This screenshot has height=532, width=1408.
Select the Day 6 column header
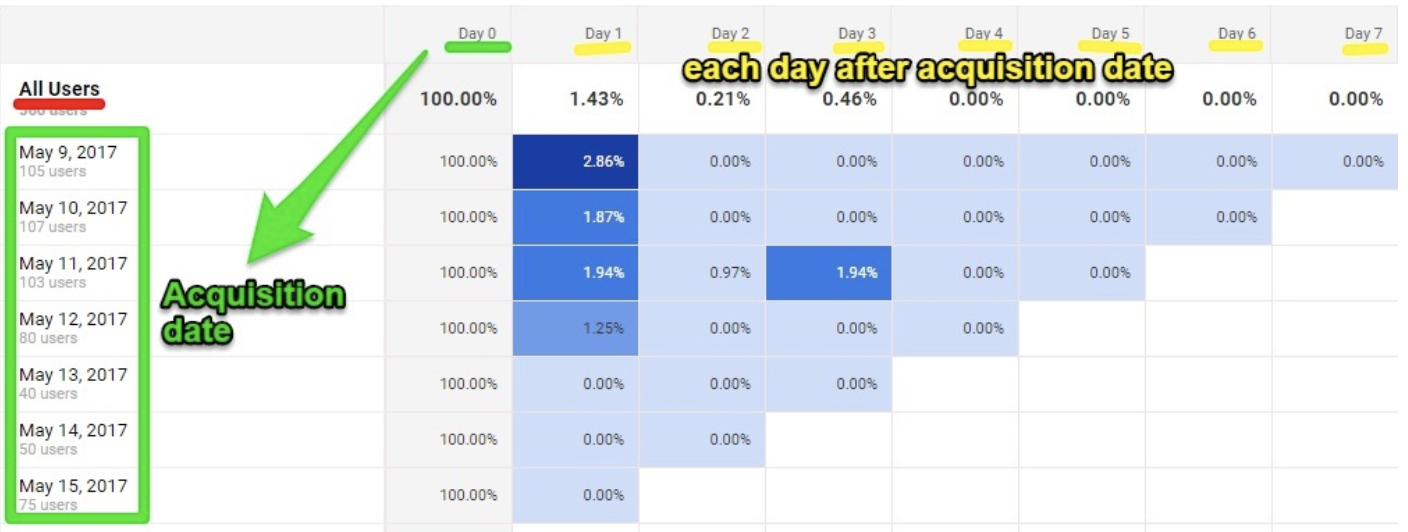1237,34
